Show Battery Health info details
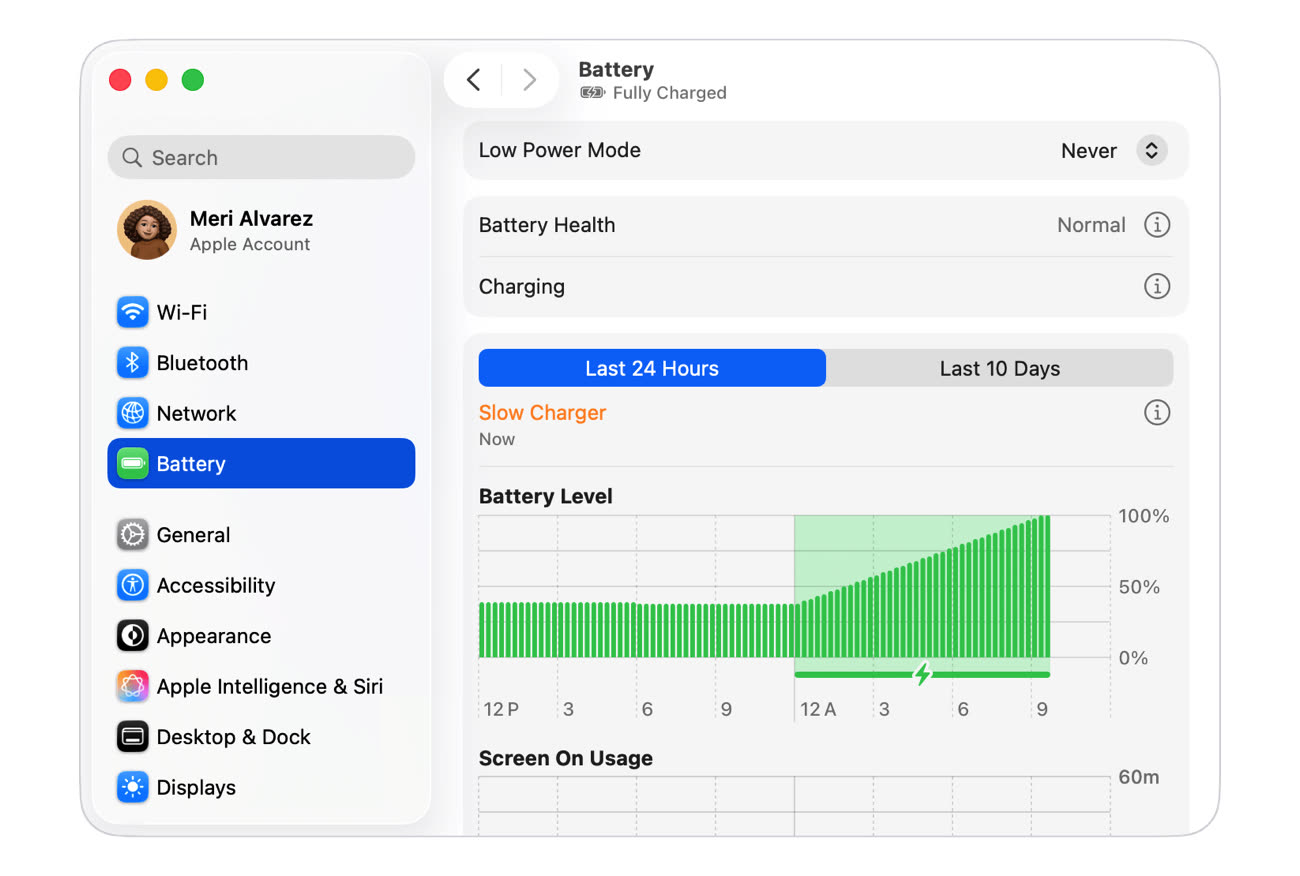The height and width of the screenshot is (876, 1300). pyautogui.click(x=1156, y=225)
